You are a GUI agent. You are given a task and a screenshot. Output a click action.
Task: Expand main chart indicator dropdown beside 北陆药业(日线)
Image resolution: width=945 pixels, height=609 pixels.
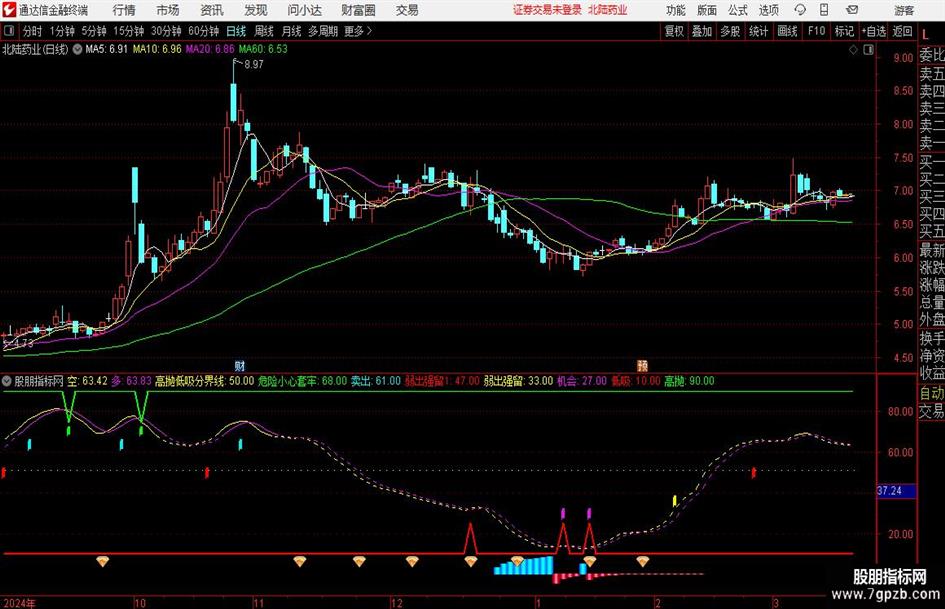click(x=78, y=49)
